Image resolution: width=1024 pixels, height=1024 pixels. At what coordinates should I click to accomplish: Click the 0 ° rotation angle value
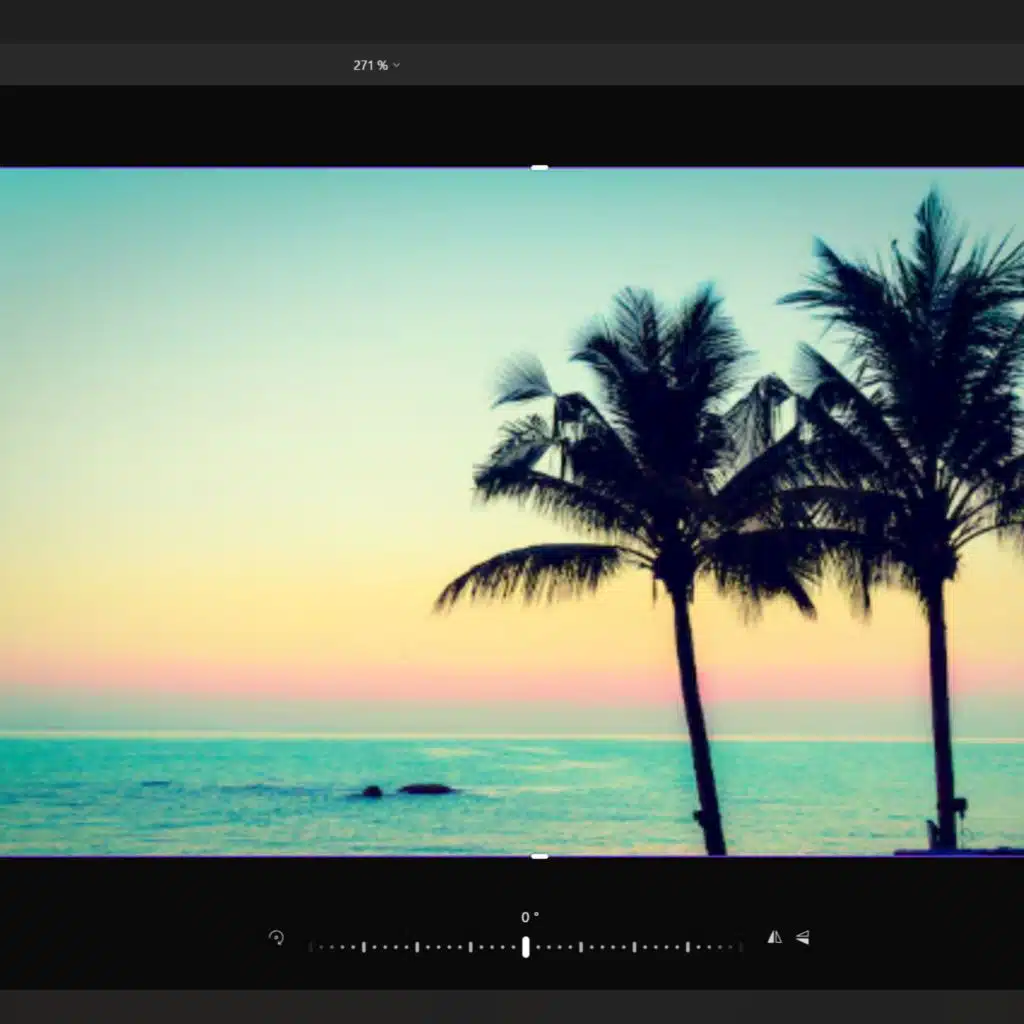point(530,917)
